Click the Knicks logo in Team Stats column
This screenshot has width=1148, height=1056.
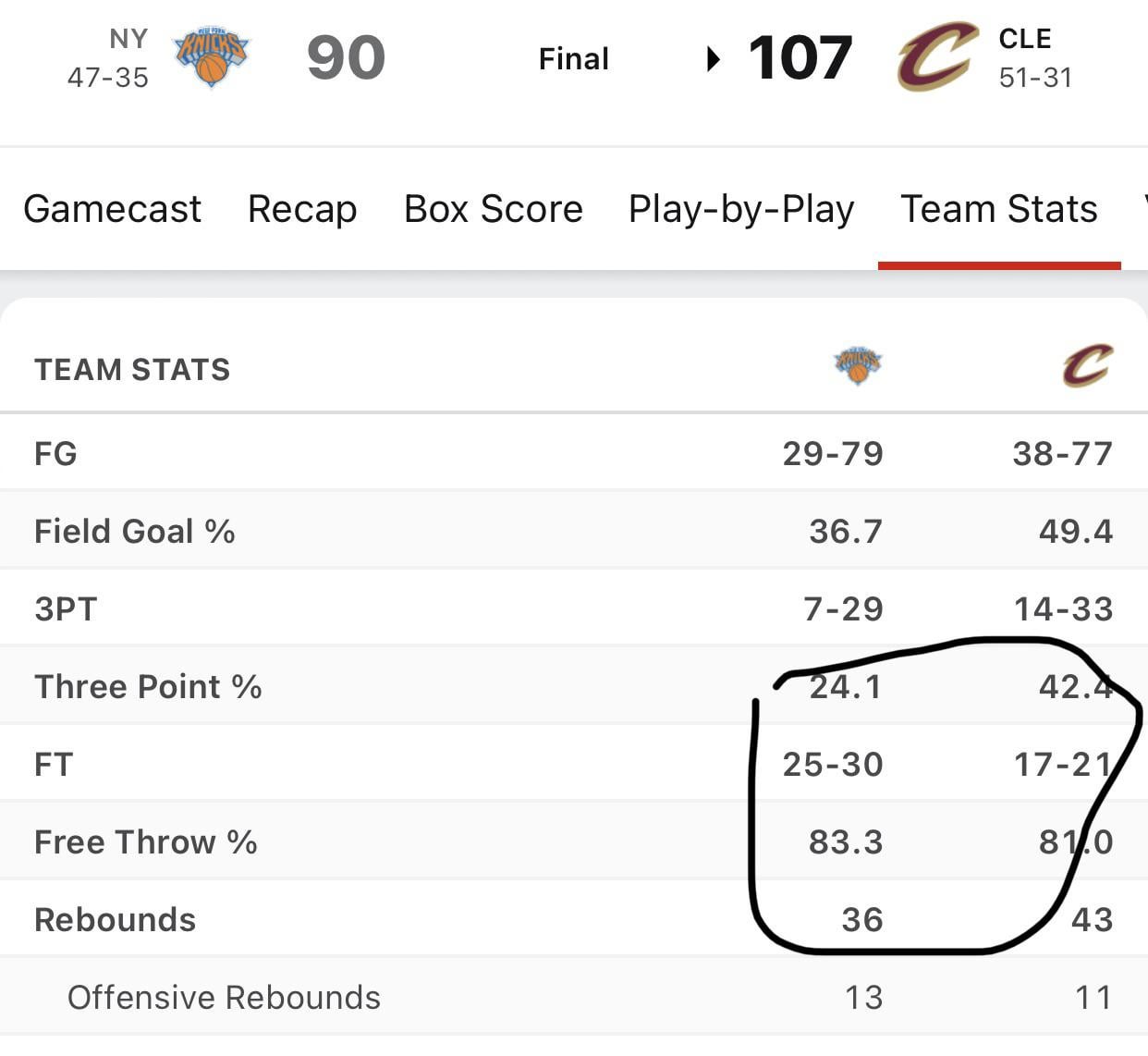click(x=858, y=365)
